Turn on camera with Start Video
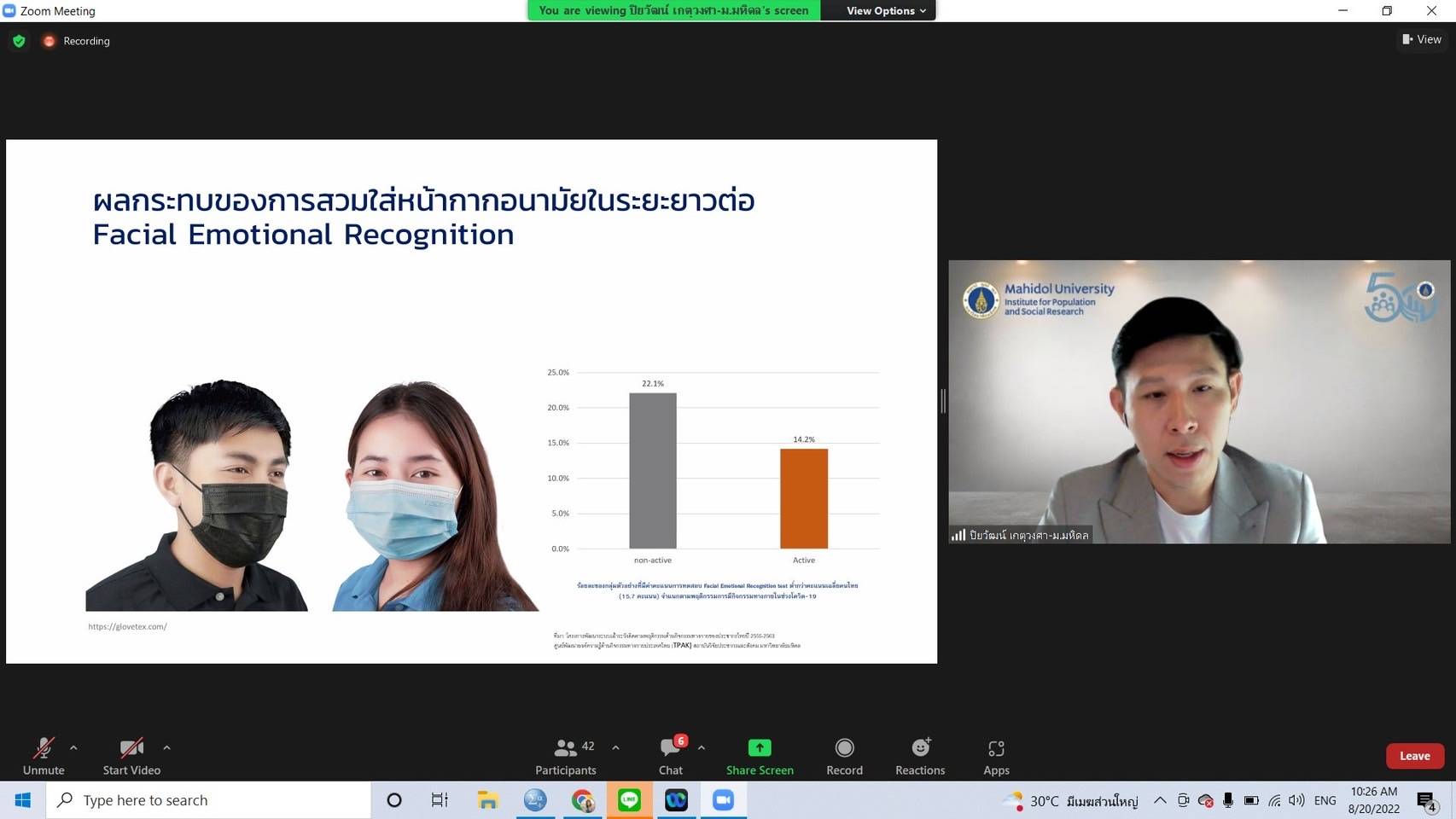Image resolution: width=1456 pixels, height=819 pixels. tap(131, 748)
